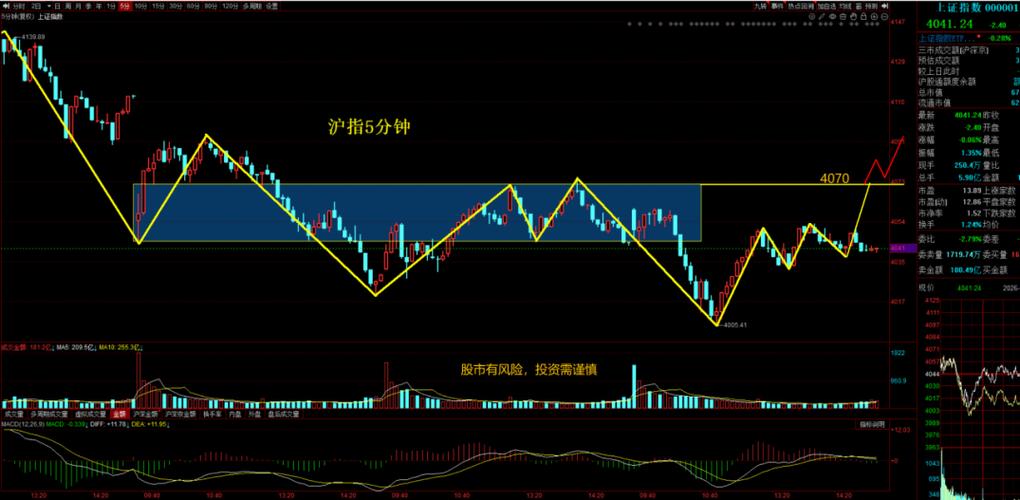Viewport: 1020px width, 500px height.
Task: Click the 指标说明 indicator help button
Action: 870,425
